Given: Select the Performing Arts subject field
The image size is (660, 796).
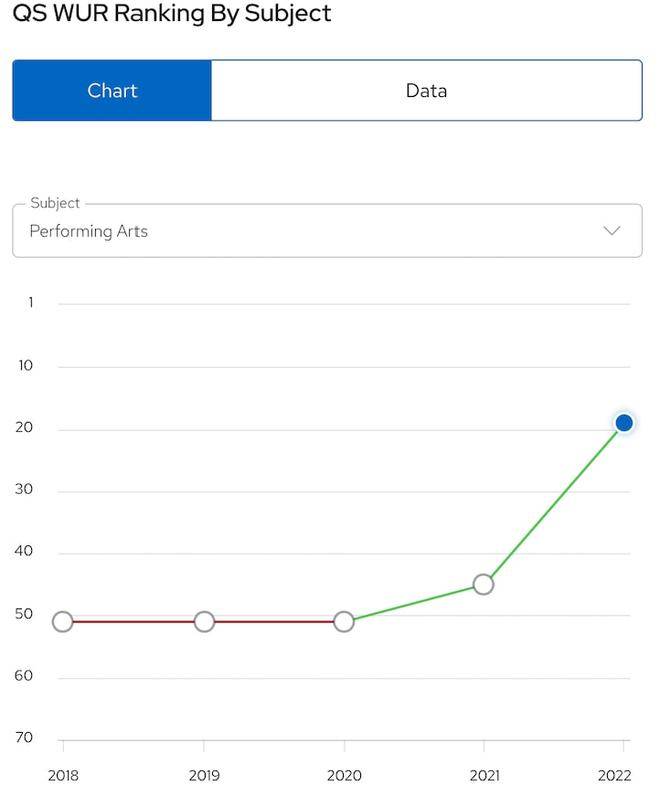Looking at the screenshot, I should pos(327,231).
